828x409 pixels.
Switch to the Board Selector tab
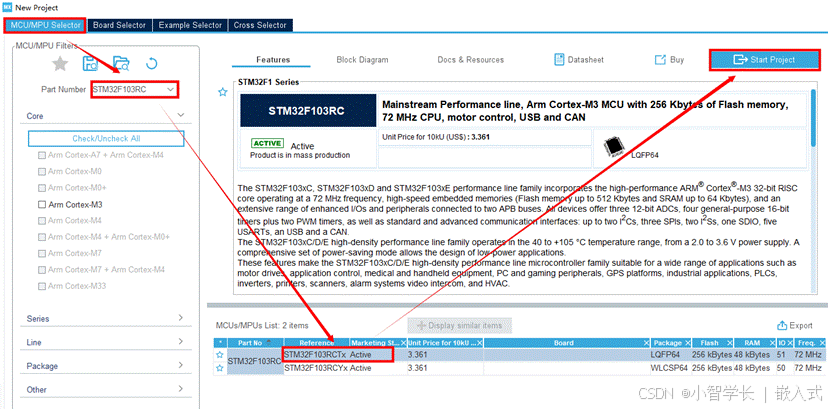[119, 25]
